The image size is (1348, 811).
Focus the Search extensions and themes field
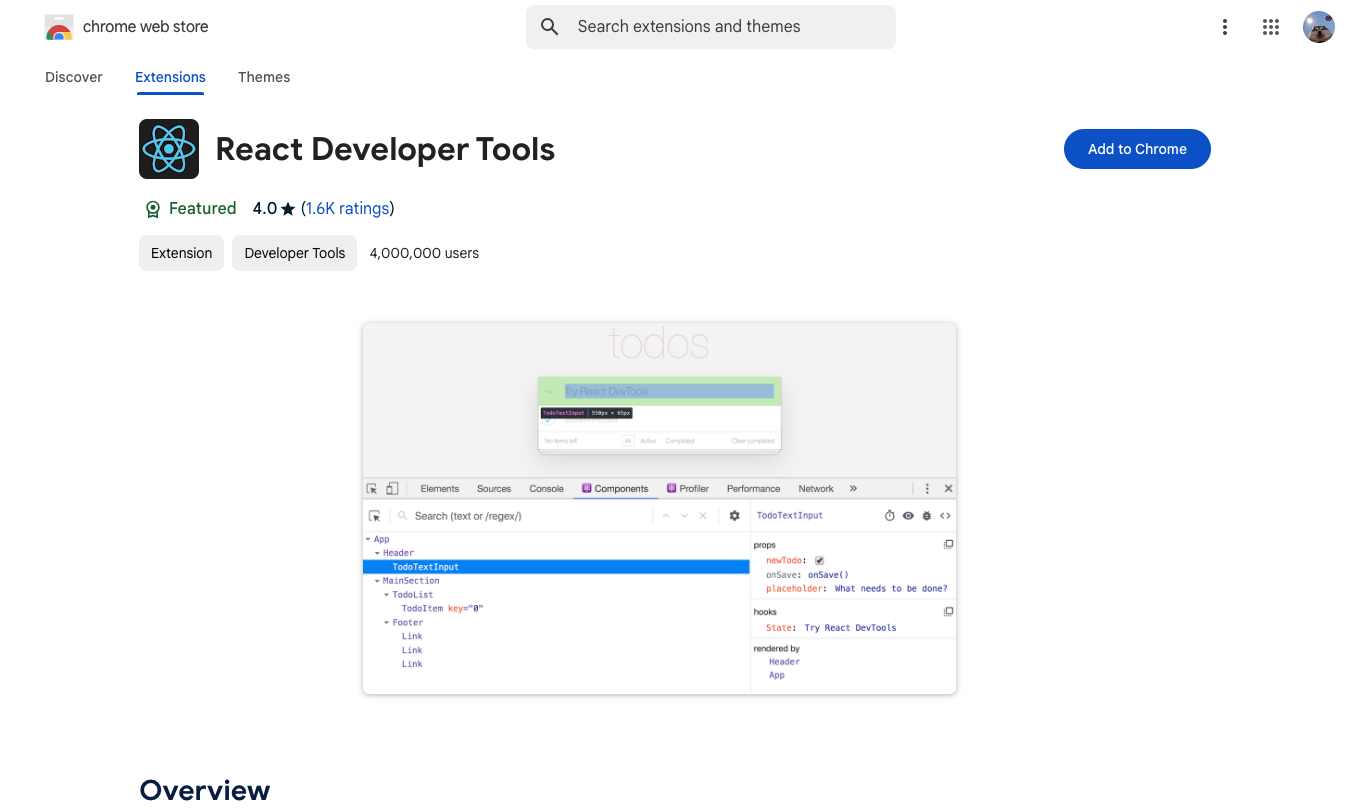(x=711, y=27)
